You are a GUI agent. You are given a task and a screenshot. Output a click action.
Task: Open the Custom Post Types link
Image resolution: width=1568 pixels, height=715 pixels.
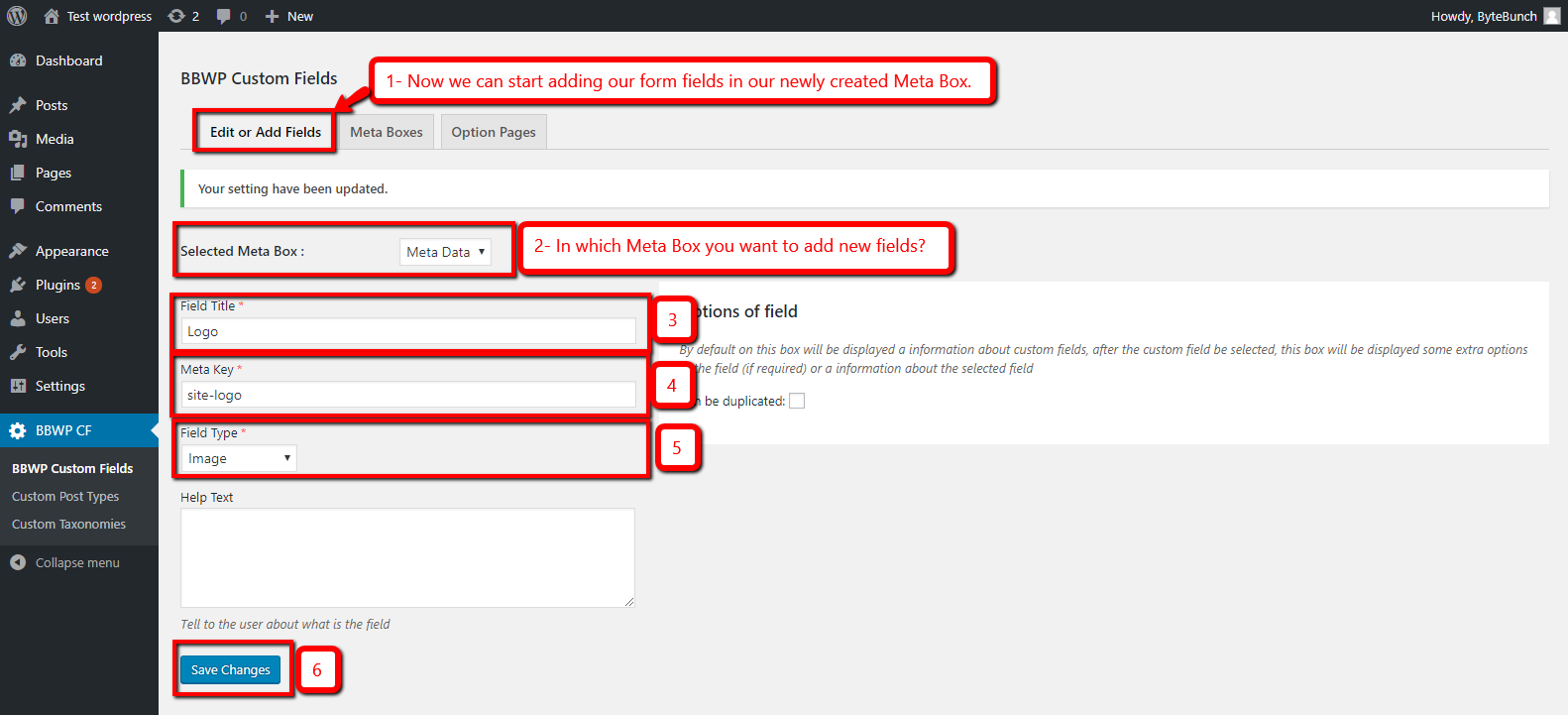pyautogui.click(x=65, y=496)
